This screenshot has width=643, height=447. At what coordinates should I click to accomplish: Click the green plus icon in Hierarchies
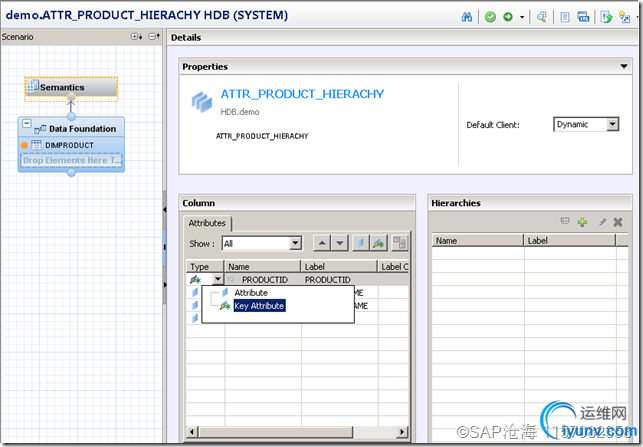tap(582, 221)
